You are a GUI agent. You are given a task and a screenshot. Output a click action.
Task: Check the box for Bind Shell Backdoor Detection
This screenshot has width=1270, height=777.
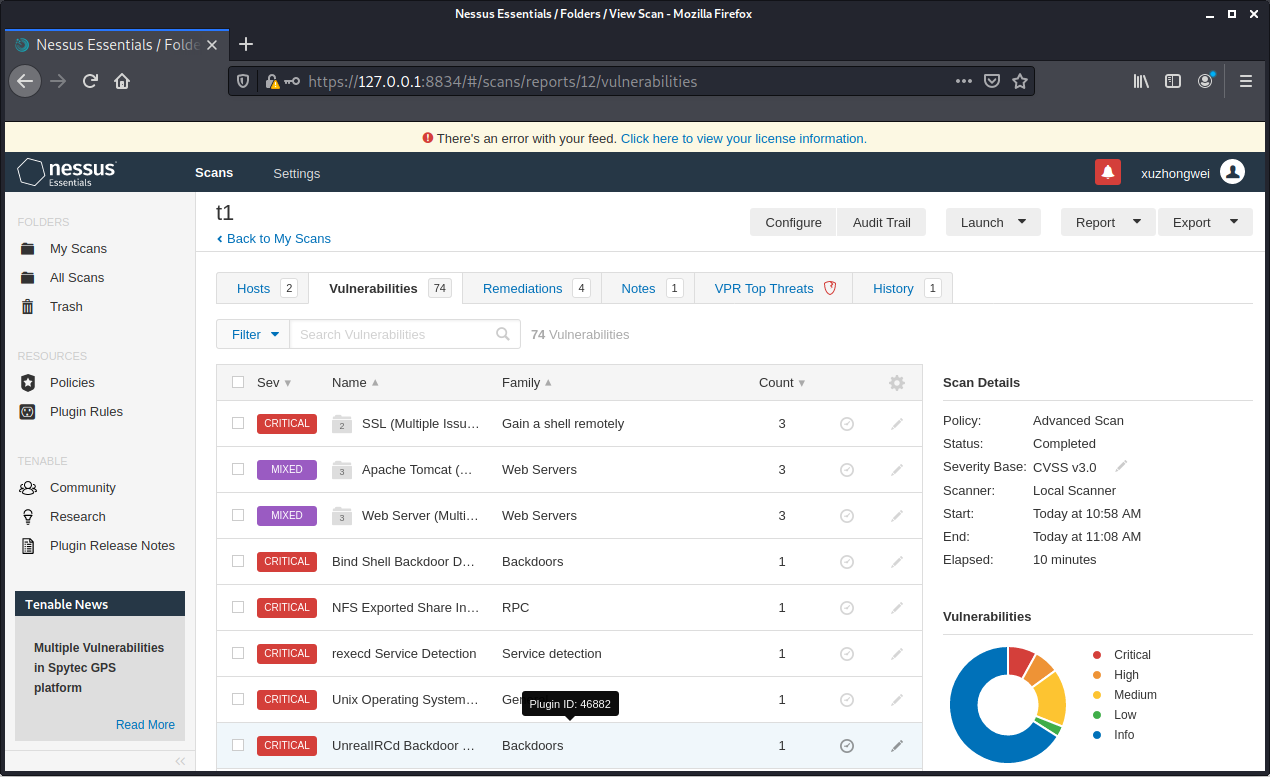[x=238, y=561]
